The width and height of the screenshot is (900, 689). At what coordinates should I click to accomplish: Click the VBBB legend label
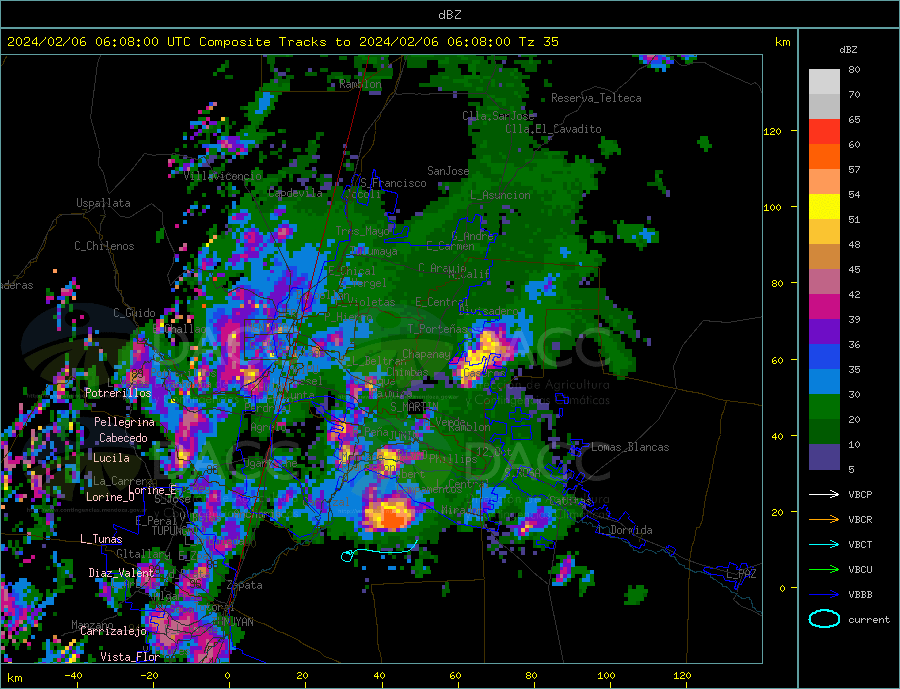pyautogui.click(x=860, y=595)
